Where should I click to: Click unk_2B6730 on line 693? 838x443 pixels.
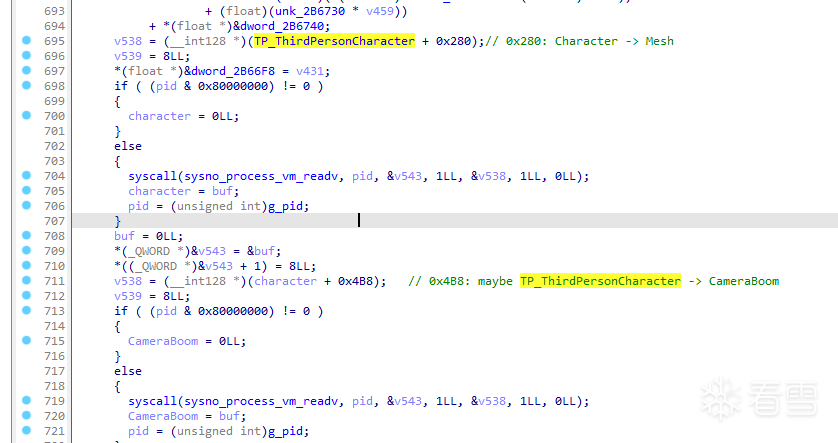click(x=310, y=11)
